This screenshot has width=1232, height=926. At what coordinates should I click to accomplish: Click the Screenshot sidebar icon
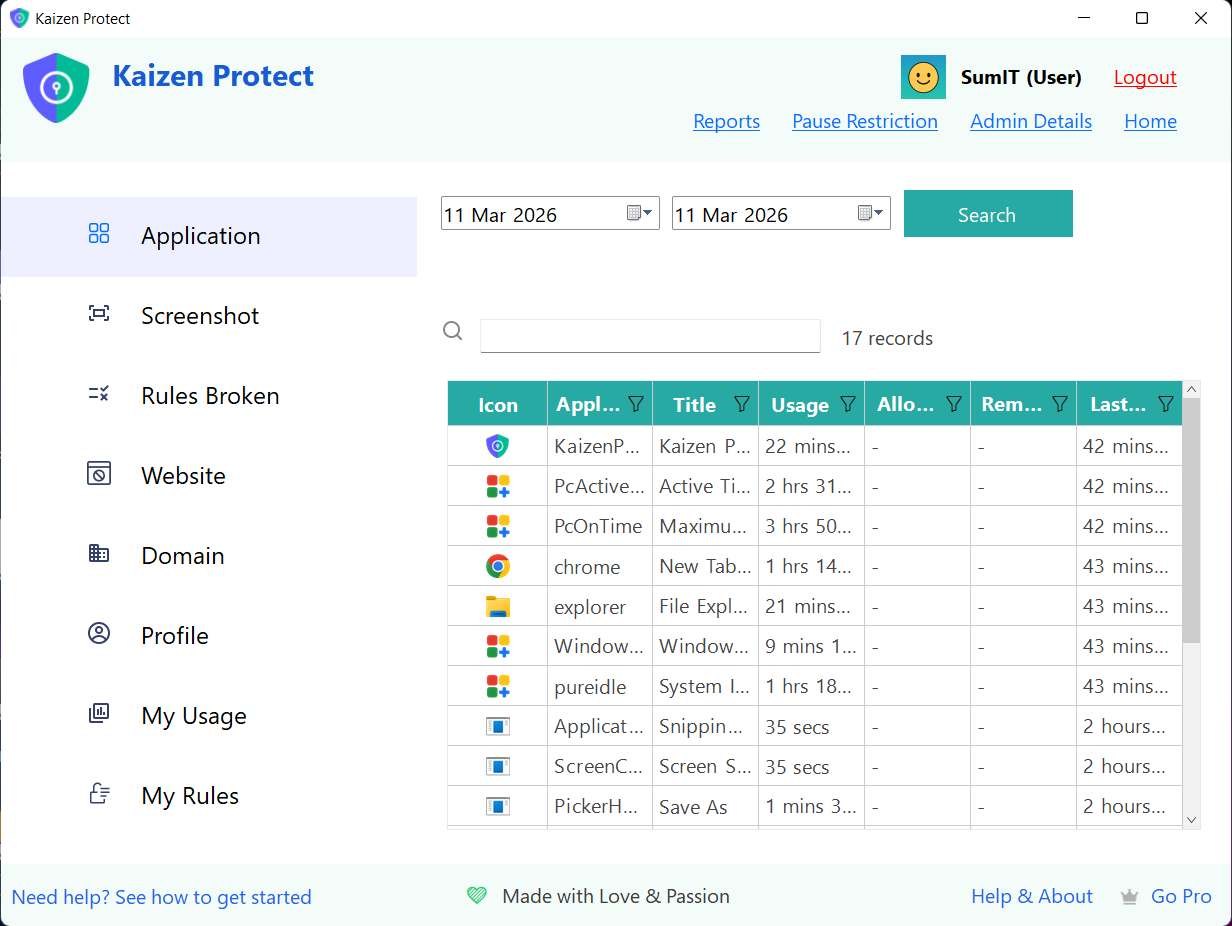[x=98, y=315]
